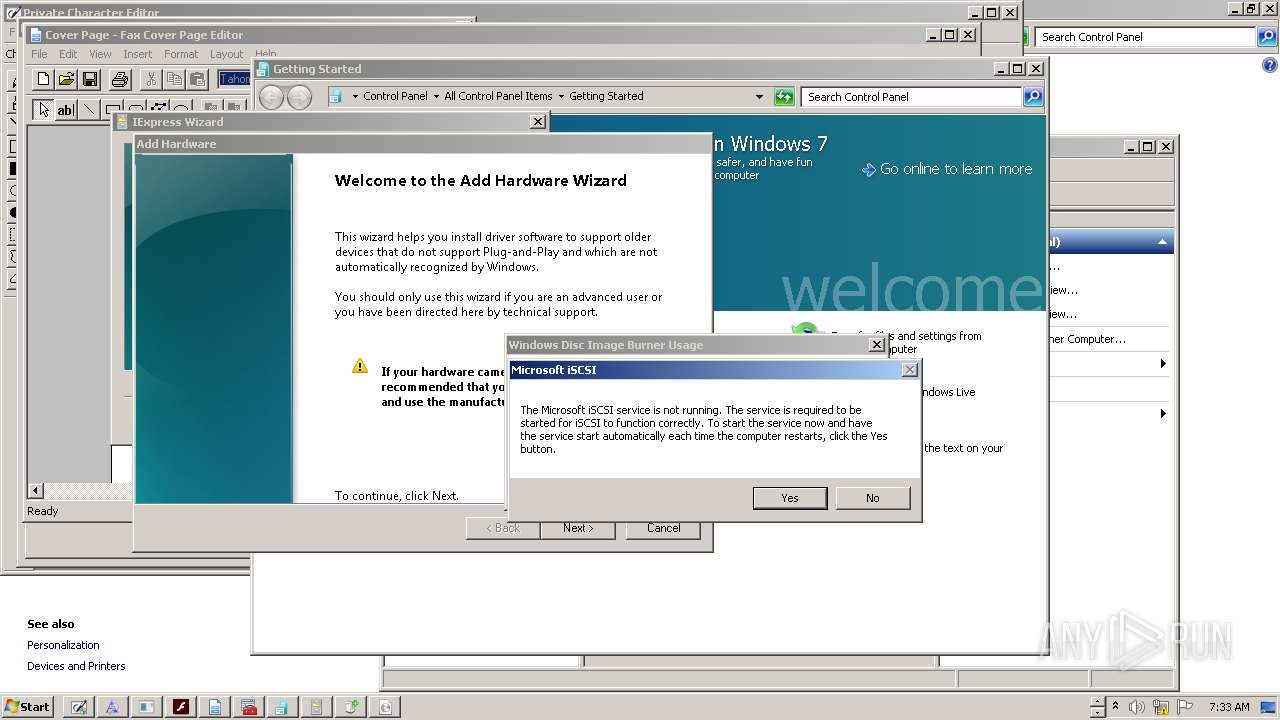Click Action Center flag in system tray
Viewport: 1280px width, 720px height.
point(1186,707)
